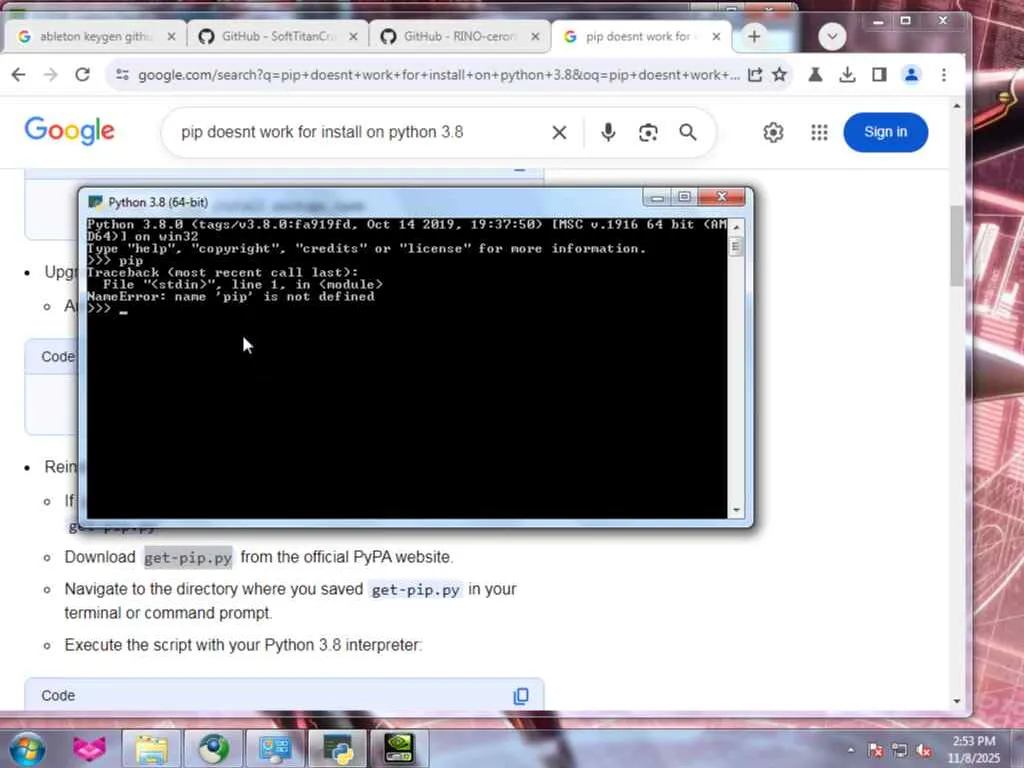The width and height of the screenshot is (1024, 768).
Task: Go to Google homepage via logo
Action: (x=69, y=131)
